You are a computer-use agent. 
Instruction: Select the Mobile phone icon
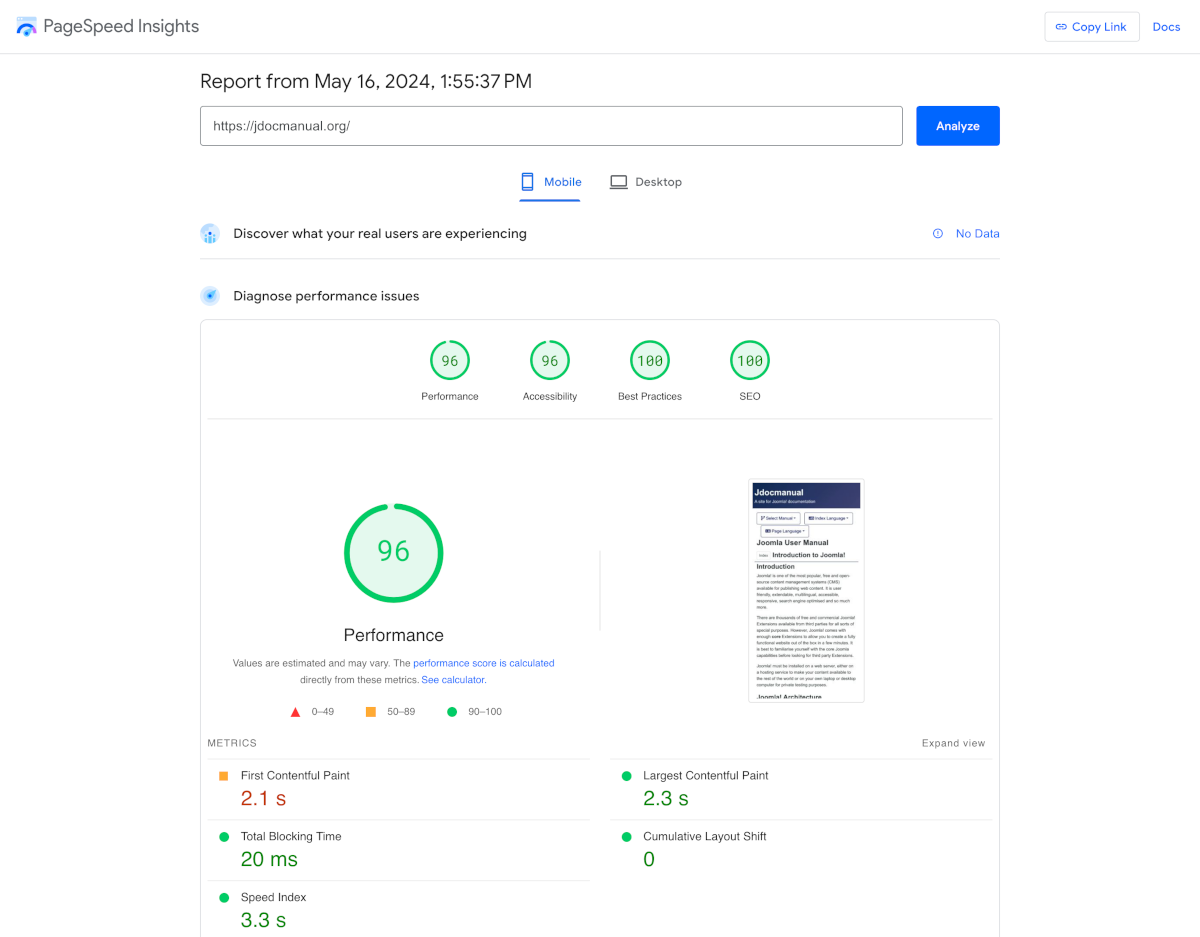point(526,181)
